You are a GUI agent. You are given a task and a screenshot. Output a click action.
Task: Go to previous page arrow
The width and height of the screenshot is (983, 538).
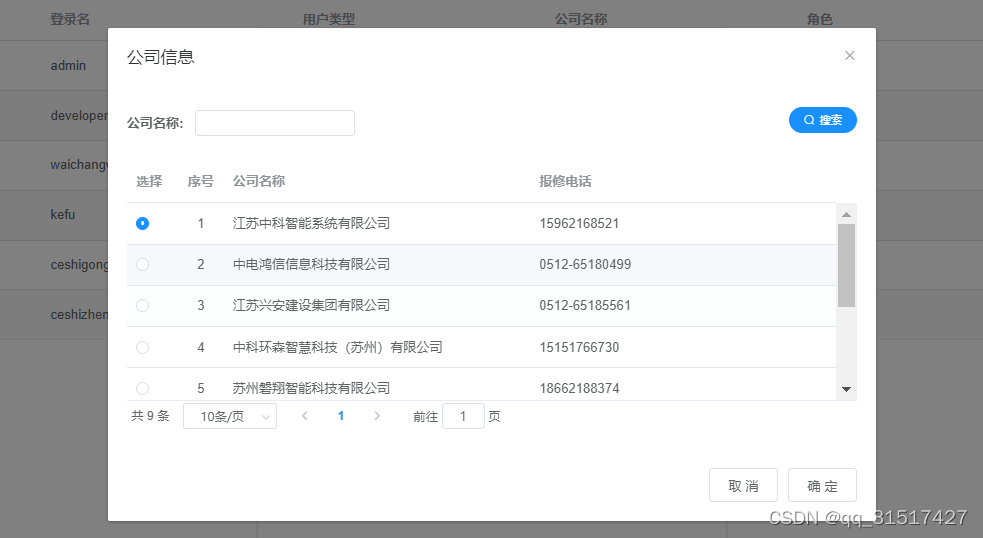point(305,416)
